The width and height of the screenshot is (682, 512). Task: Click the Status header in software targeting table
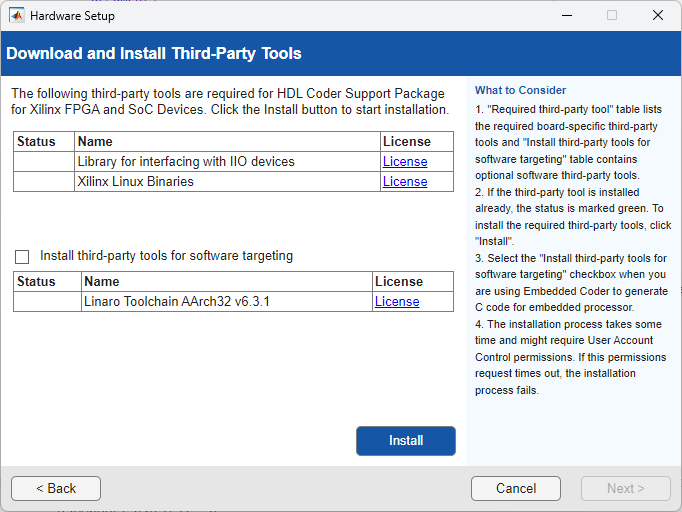pos(37,282)
